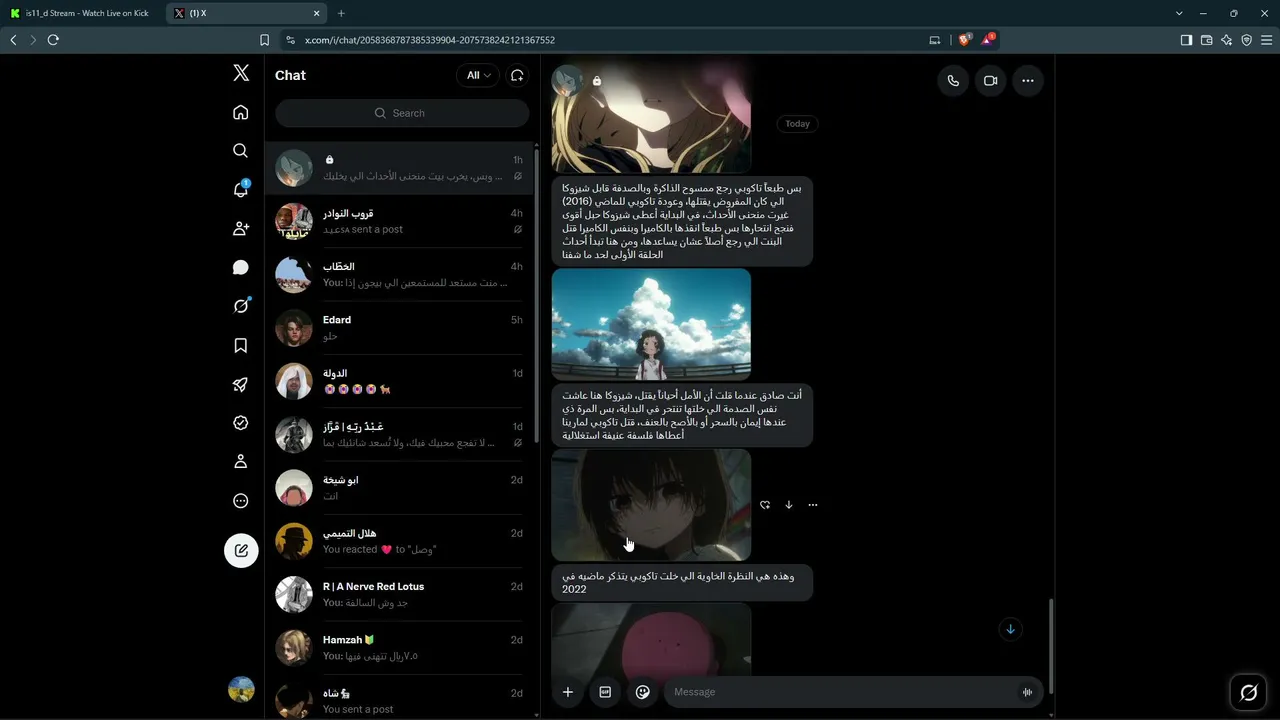Open the الخطّاب conversation

point(401,275)
